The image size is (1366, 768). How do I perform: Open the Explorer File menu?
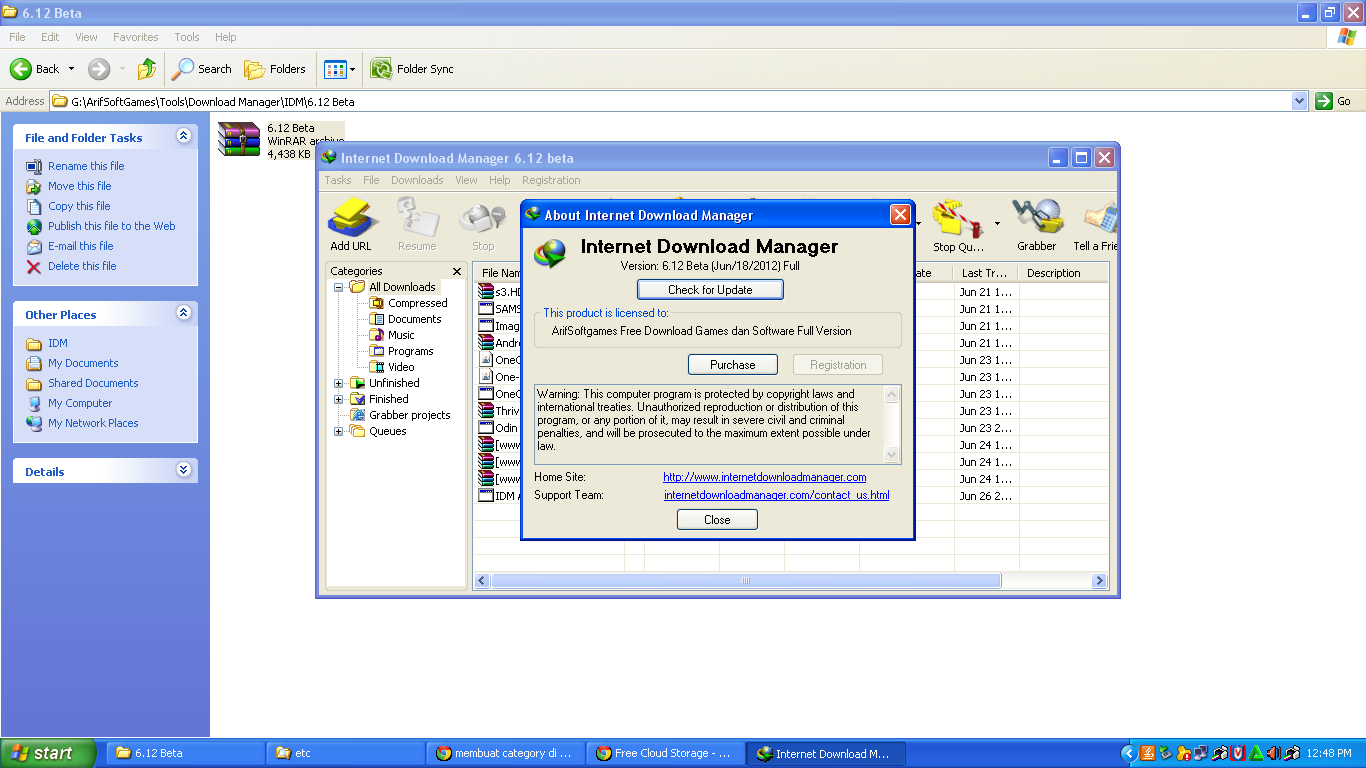[x=17, y=37]
